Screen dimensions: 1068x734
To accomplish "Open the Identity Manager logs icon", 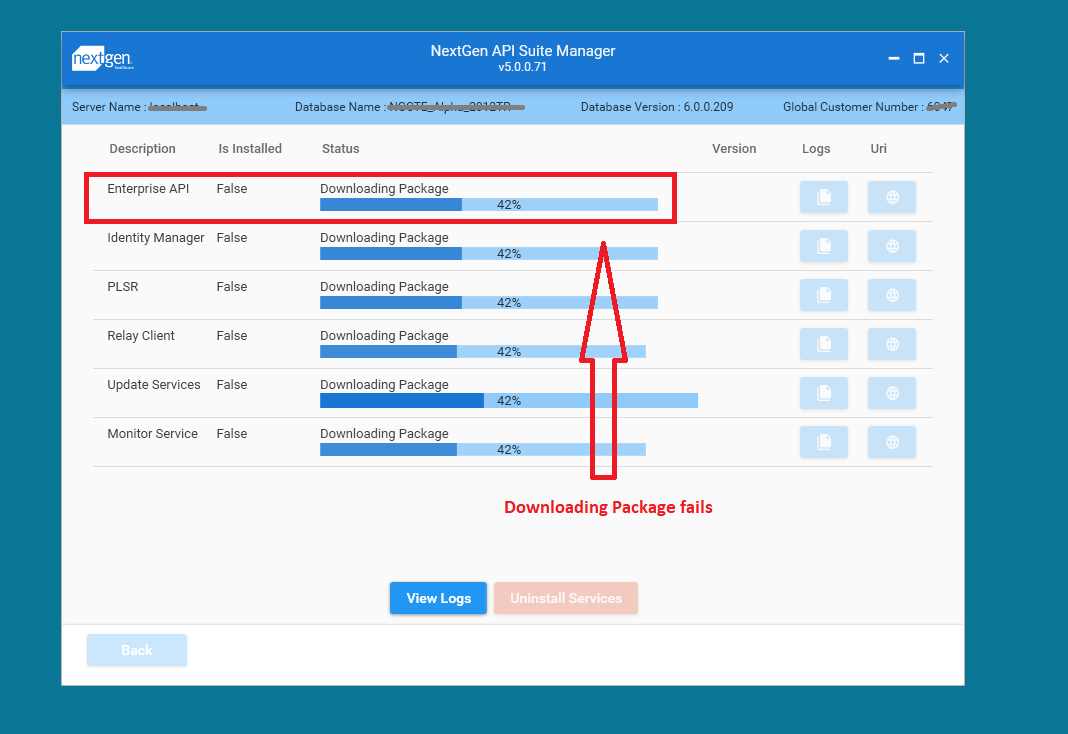I will (823, 246).
